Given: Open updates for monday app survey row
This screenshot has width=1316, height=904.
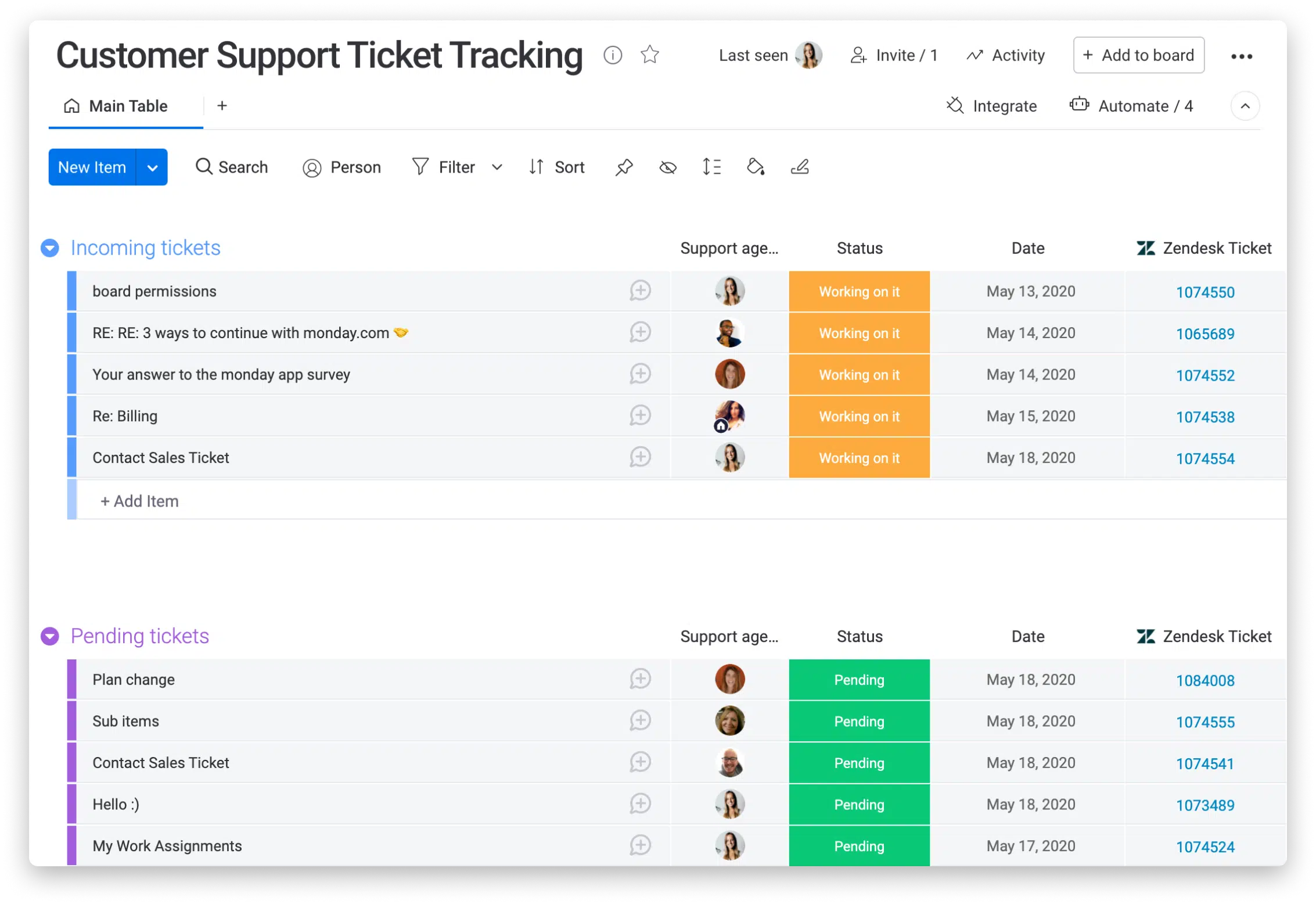Looking at the screenshot, I should tap(640, 374).
